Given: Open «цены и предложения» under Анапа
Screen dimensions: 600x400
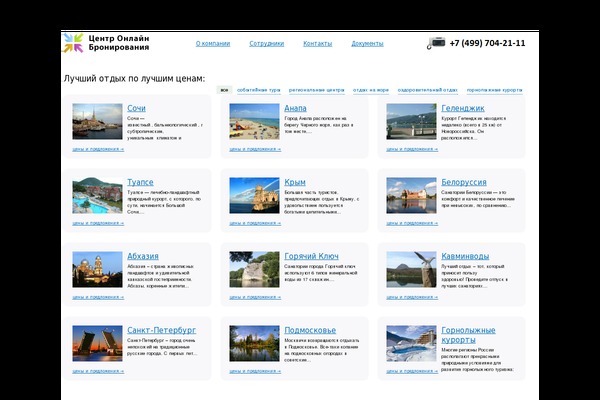Looking at the screenshot, I should pos(255,149).
